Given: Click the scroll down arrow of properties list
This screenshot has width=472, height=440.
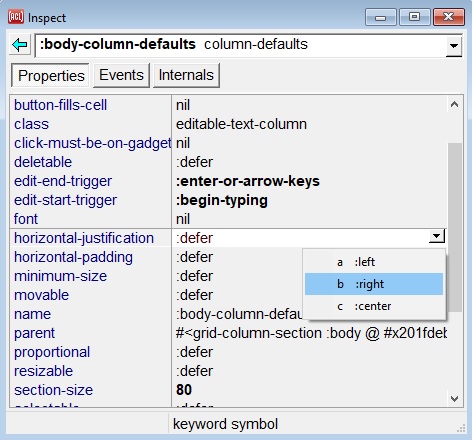Looking at the screenshot, I should [x=454, y=399].
